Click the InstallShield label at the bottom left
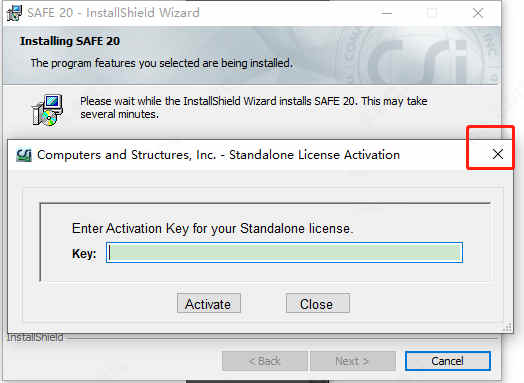The image size is (524, 383). coord(35,338)
